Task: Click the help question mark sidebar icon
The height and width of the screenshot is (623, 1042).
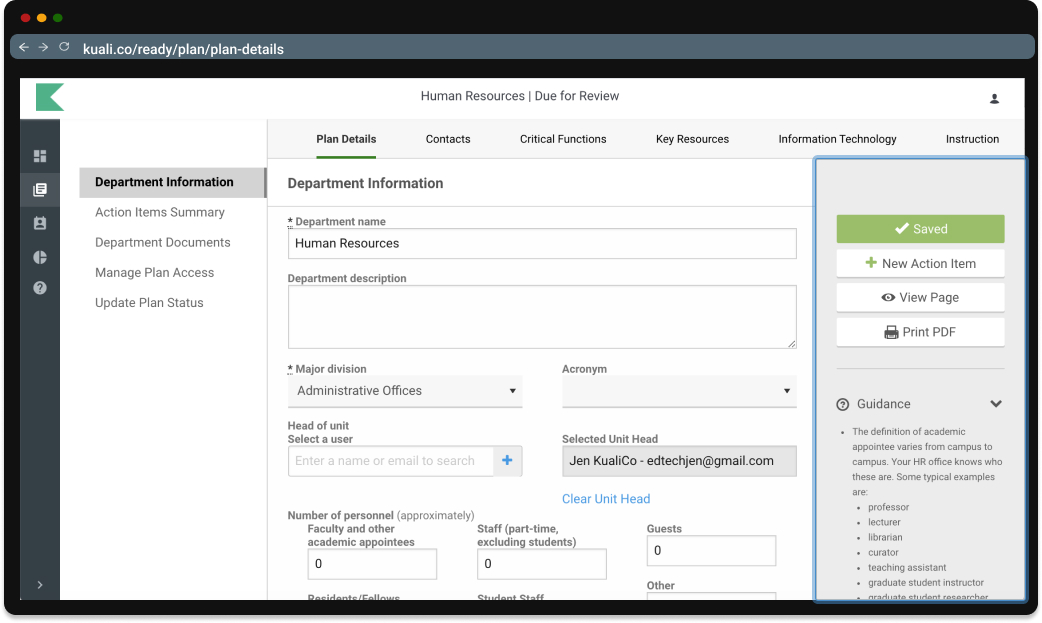Action: [x=40, y=288]
